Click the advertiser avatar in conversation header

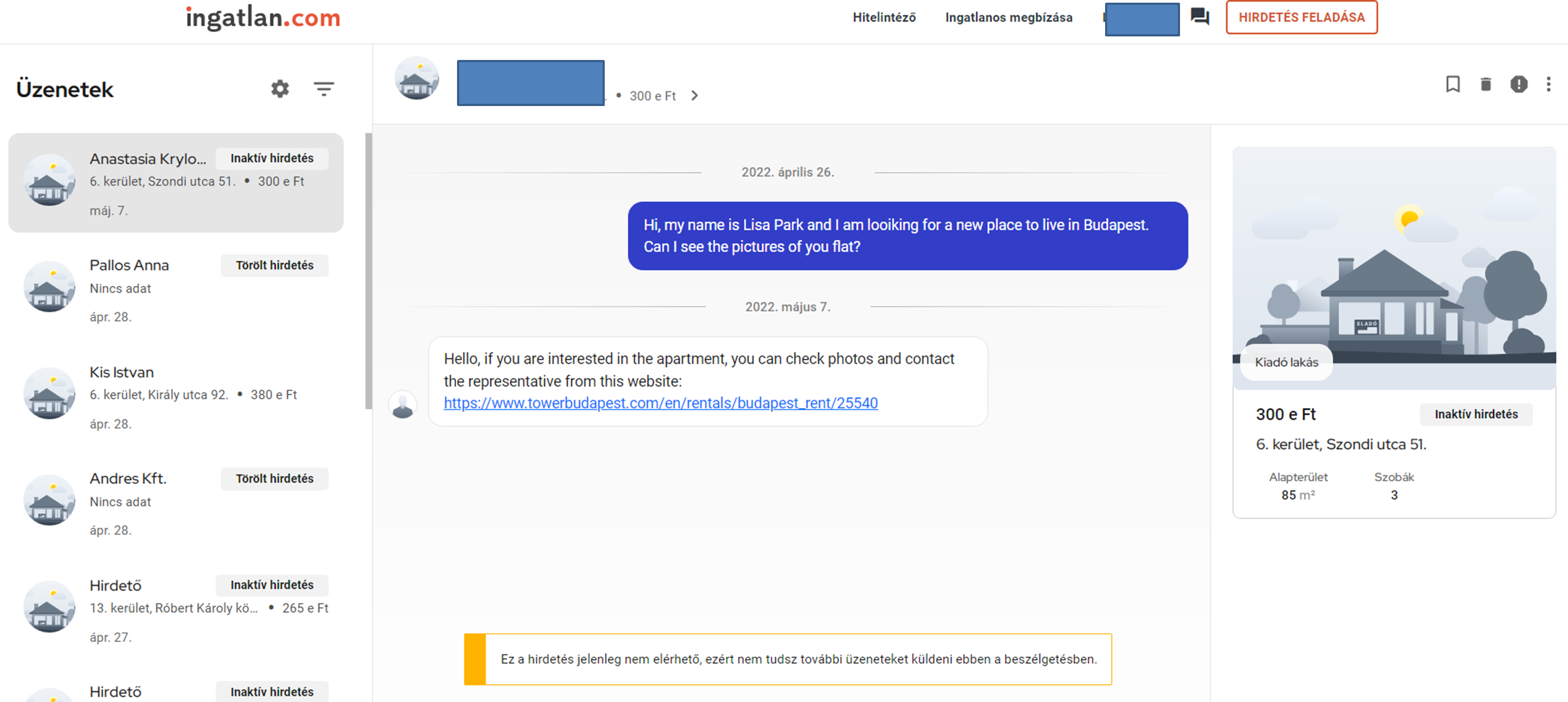[416, 79]
